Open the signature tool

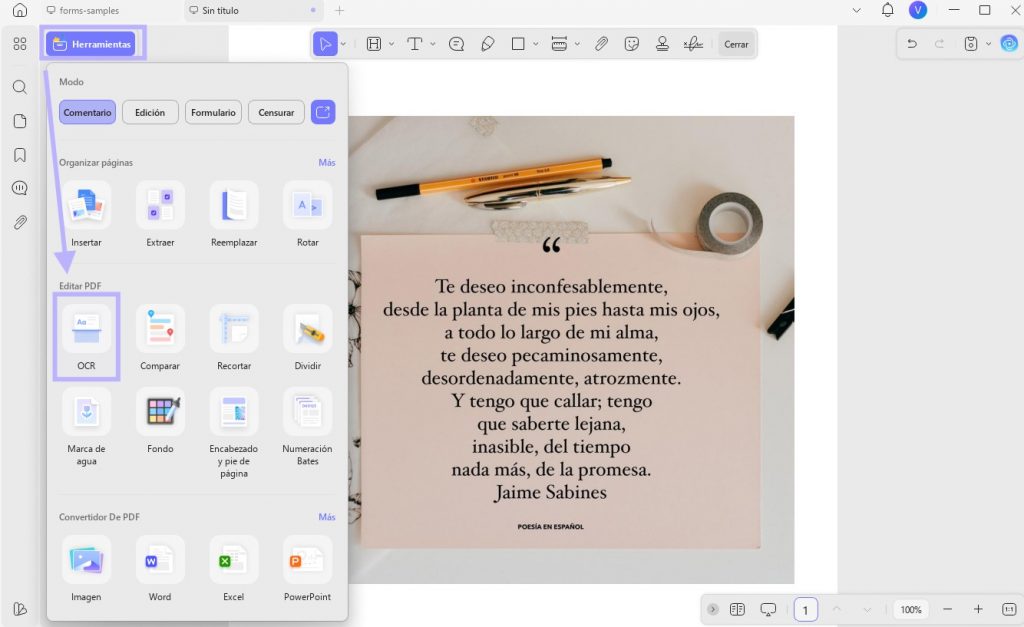click(693, 44)
